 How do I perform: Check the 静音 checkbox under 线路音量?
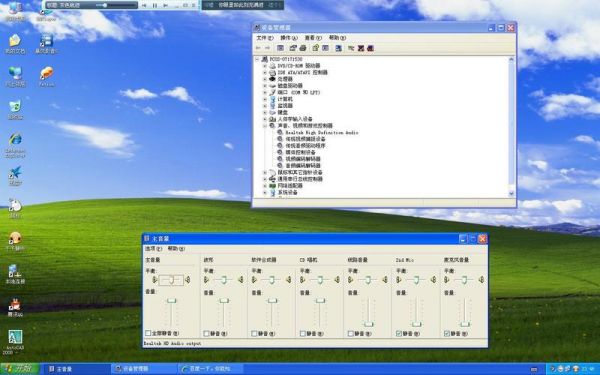click(x=351, y=334)
